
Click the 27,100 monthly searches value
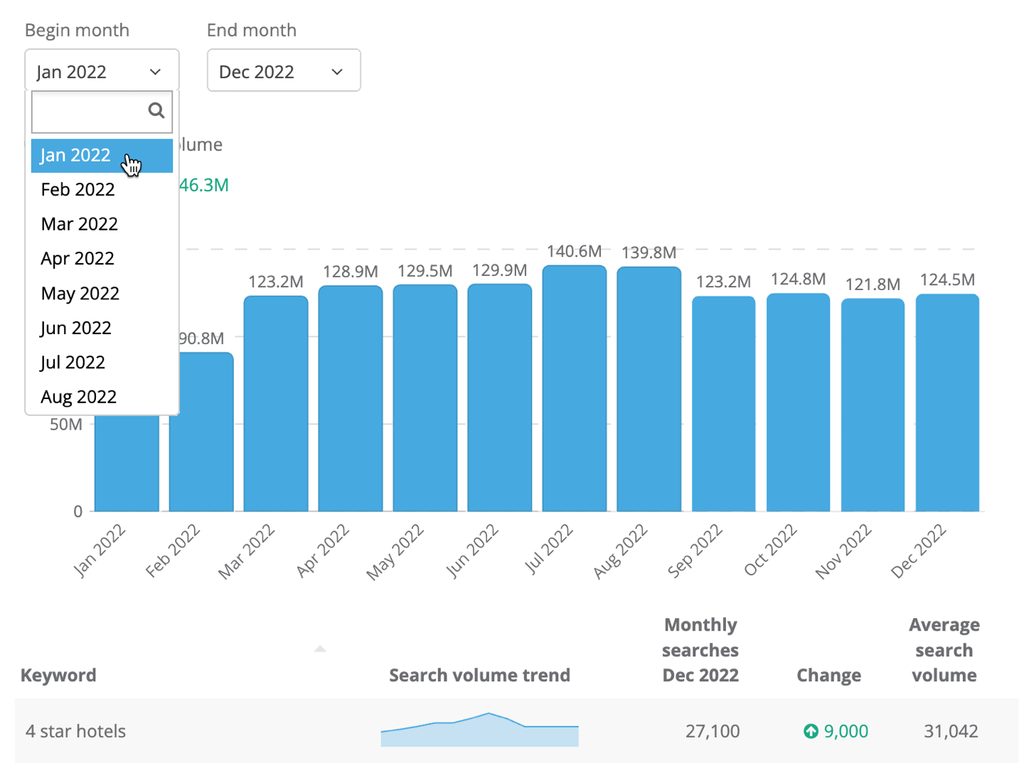(712, 731)
